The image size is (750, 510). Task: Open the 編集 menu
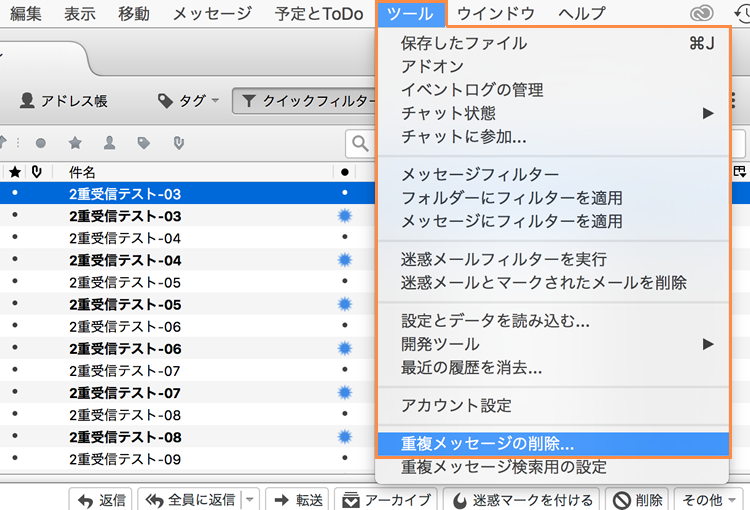click(x=25, y=13)
